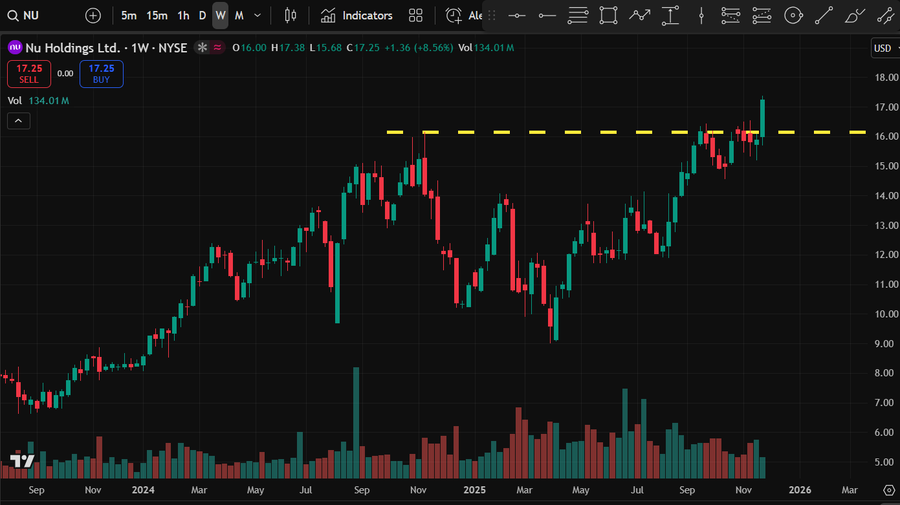900x505 pixels.
Task: Open the indicator templates grid icon
Action: (x=416, y=16)
